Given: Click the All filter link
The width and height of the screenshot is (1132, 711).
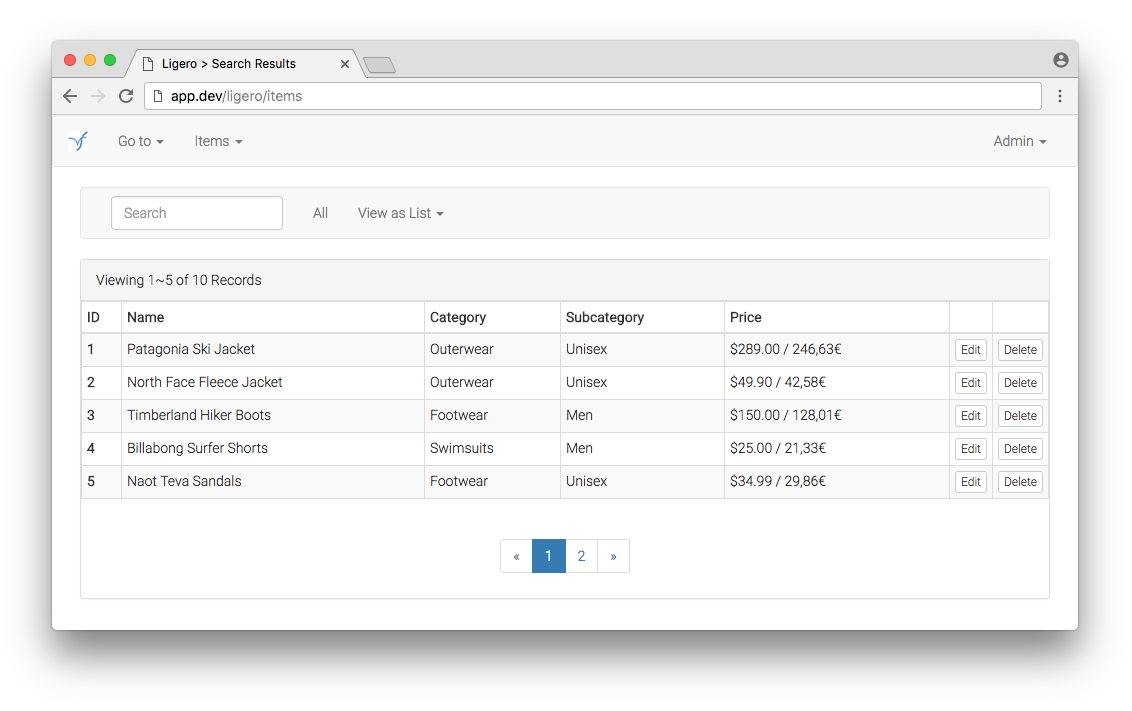Looking at the screenshot, I should (x=321, y=213).
